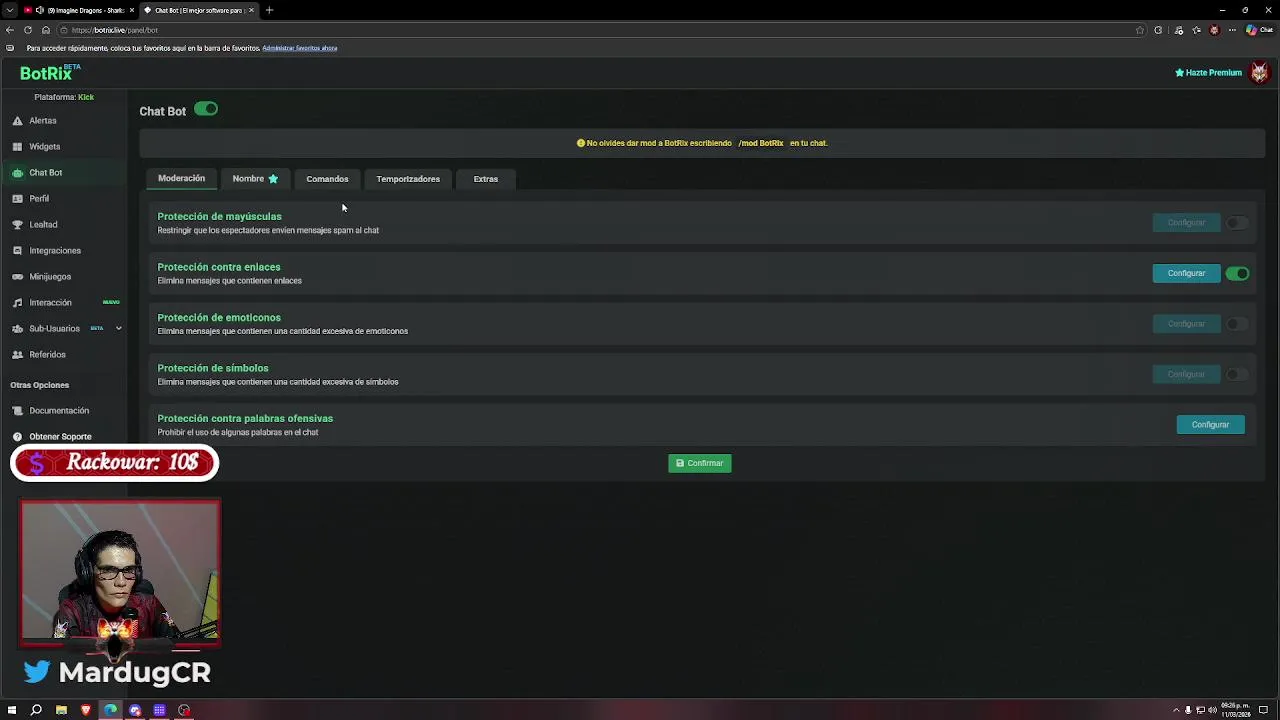
Task: Switch to the Imagine Dragons browser tab
Action: [x=78, y=10]
